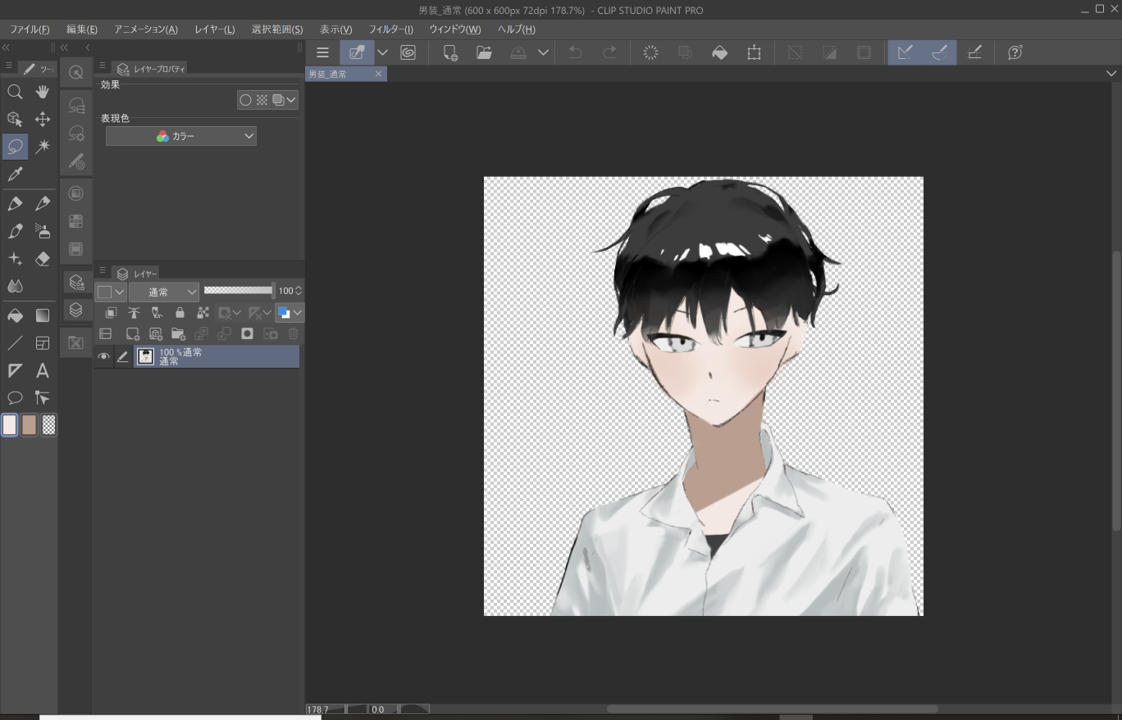Select the layer thumbnail in layer list
This screenshot has height=720, width=1122.
146,357
